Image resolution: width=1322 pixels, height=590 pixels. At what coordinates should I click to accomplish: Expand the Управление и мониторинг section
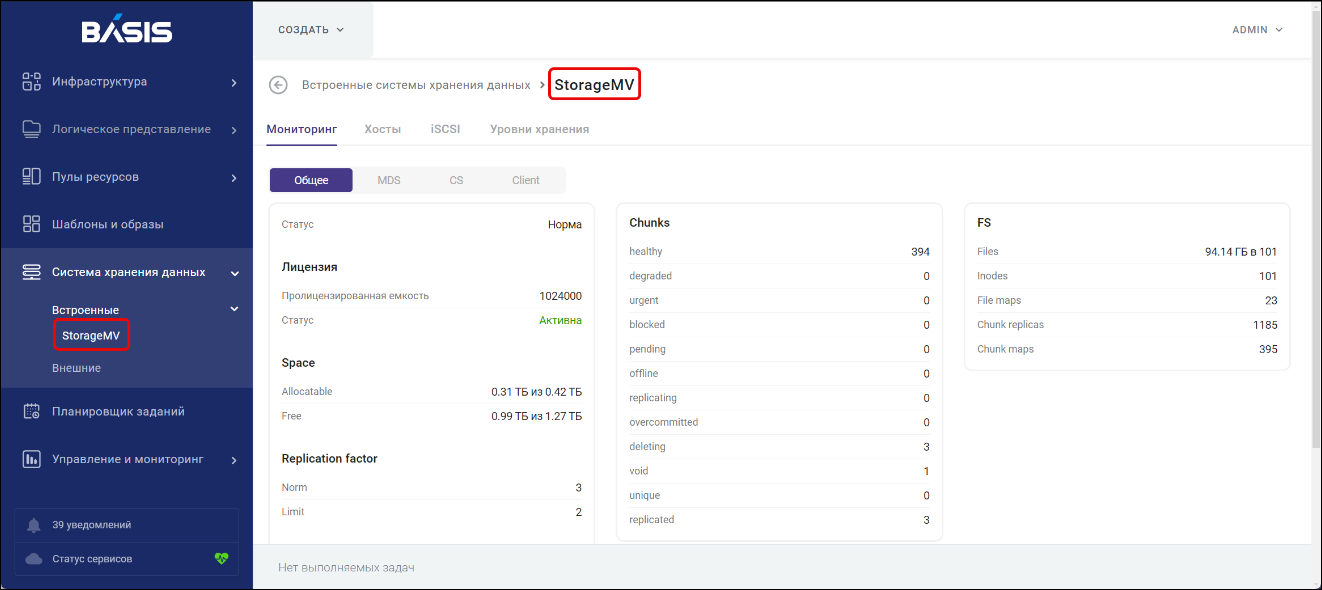(234, 460)
